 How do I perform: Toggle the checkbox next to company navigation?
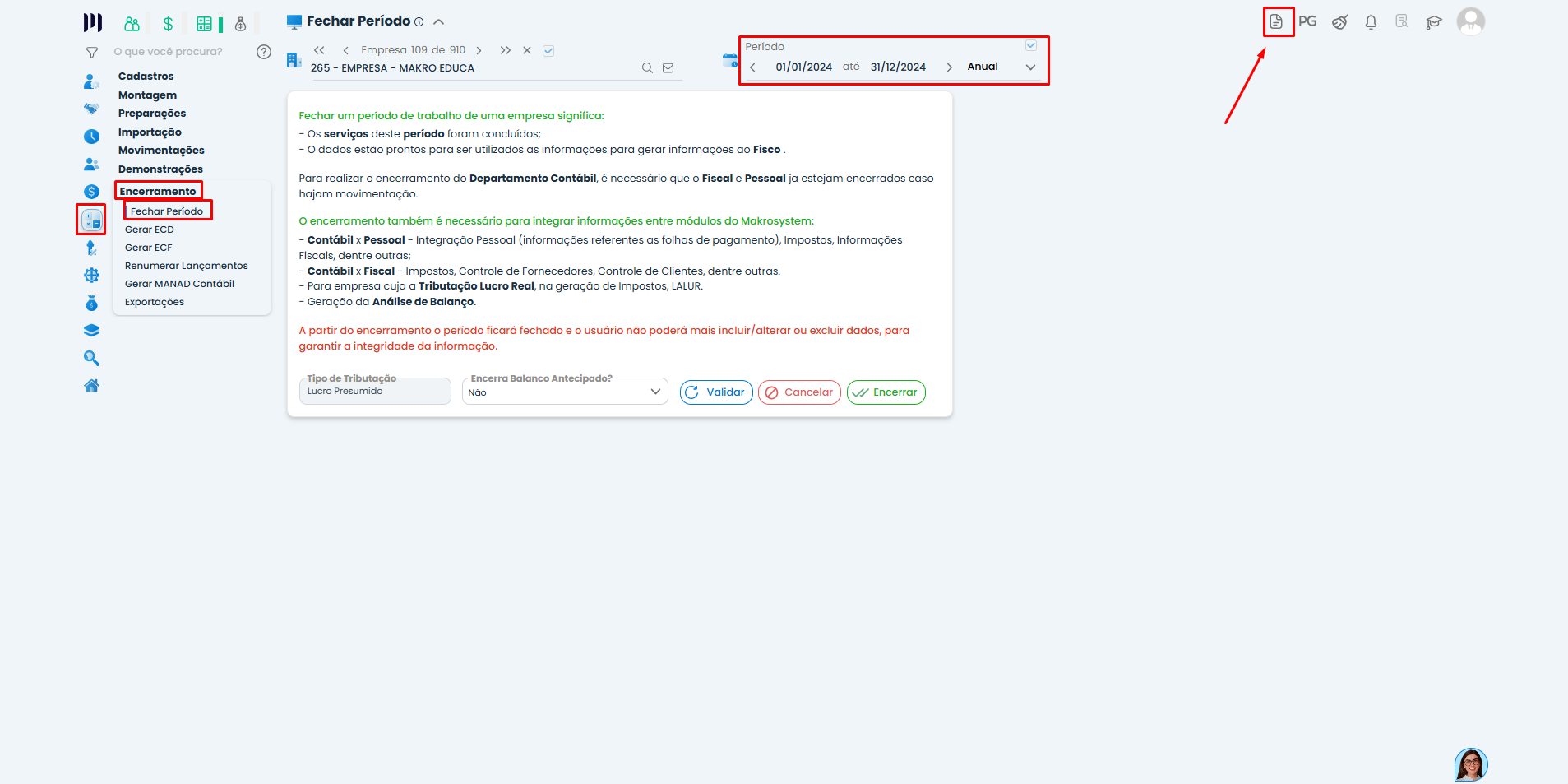(x=548, y=51)
